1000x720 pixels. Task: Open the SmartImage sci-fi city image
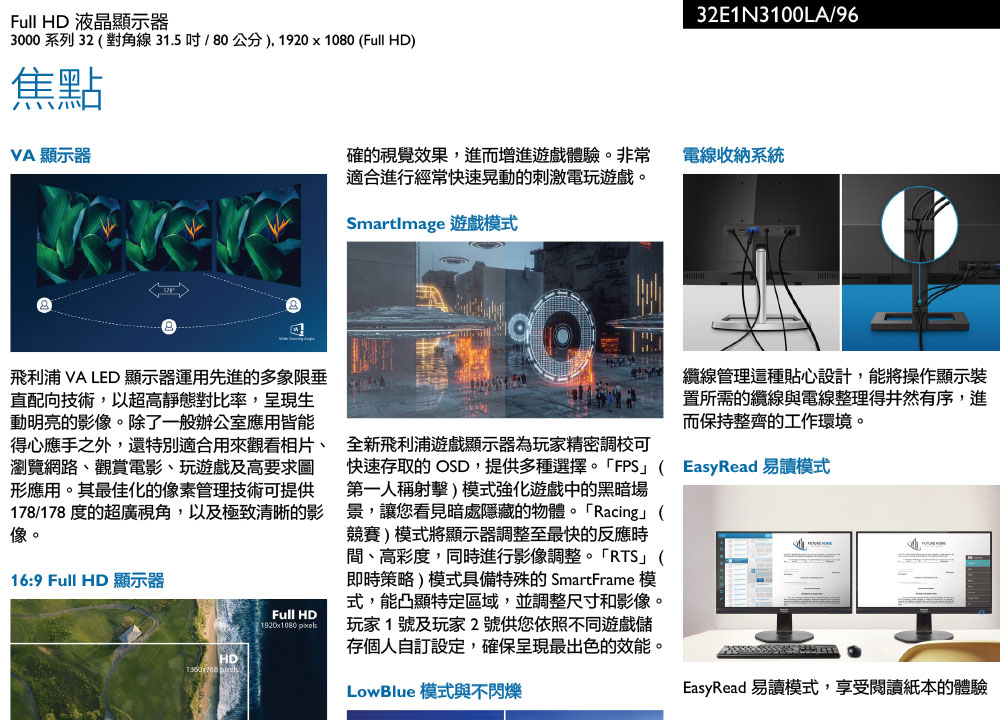click(x=505, y=330)
